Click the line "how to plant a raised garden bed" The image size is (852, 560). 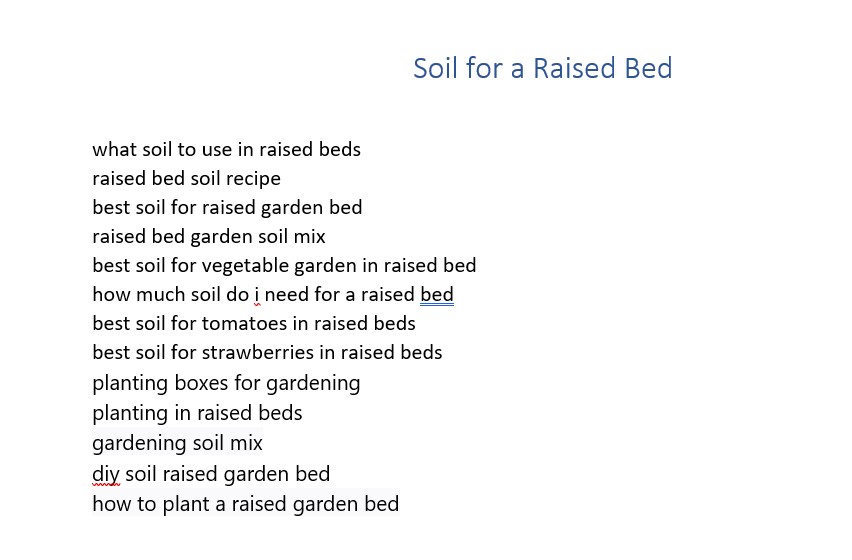coord(246,504)
